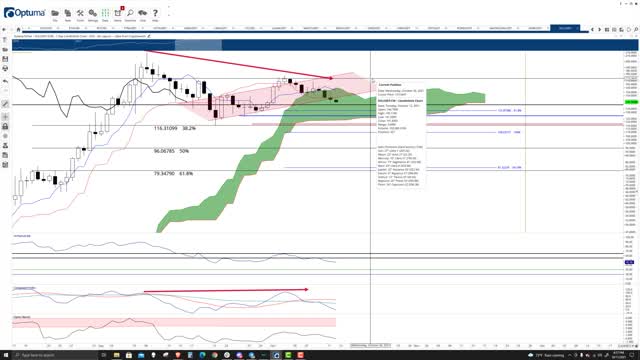Click the 96.06785 50% Fibonacci label

(x=171, y=151)
